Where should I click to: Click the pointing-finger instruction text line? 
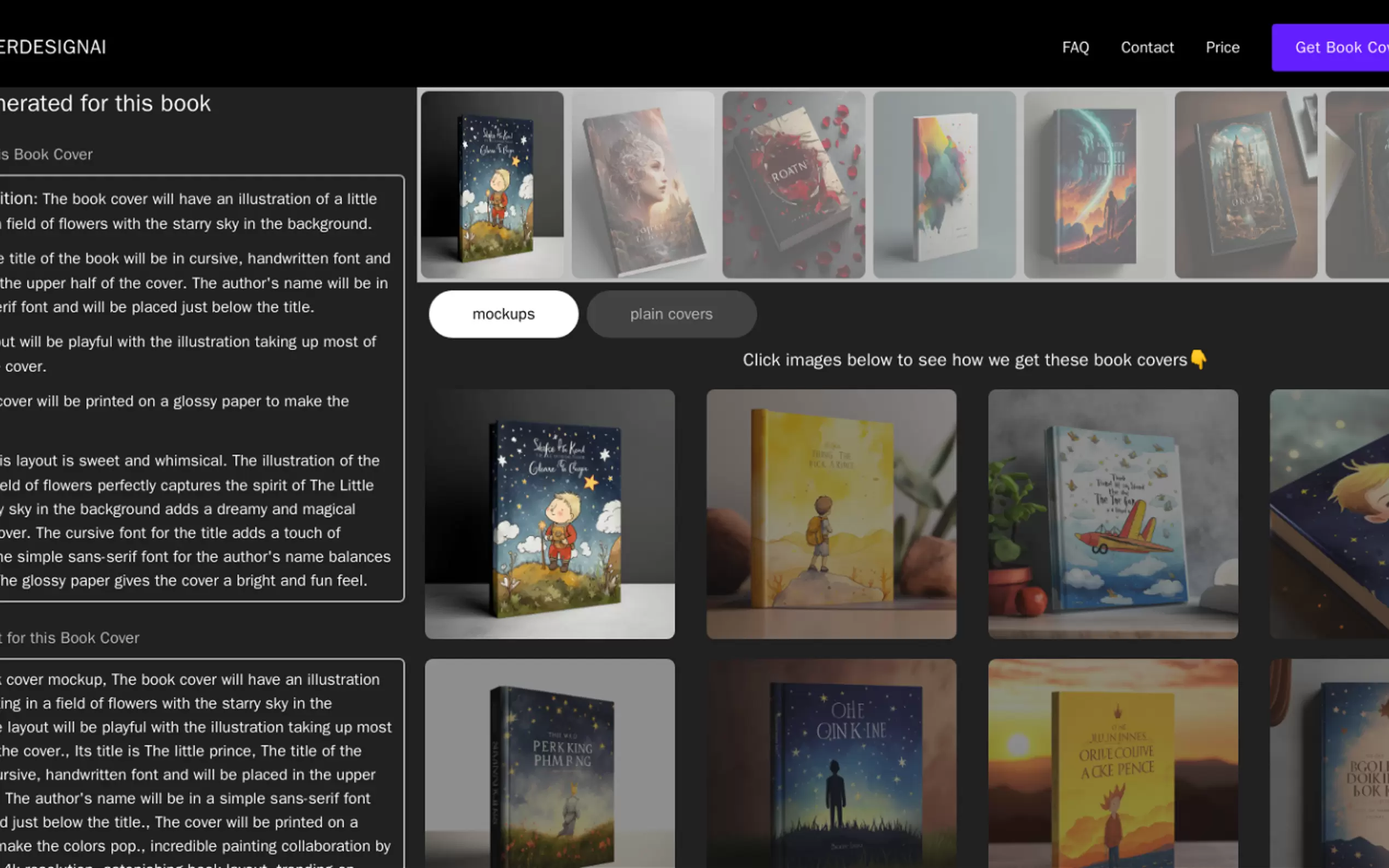973,360
